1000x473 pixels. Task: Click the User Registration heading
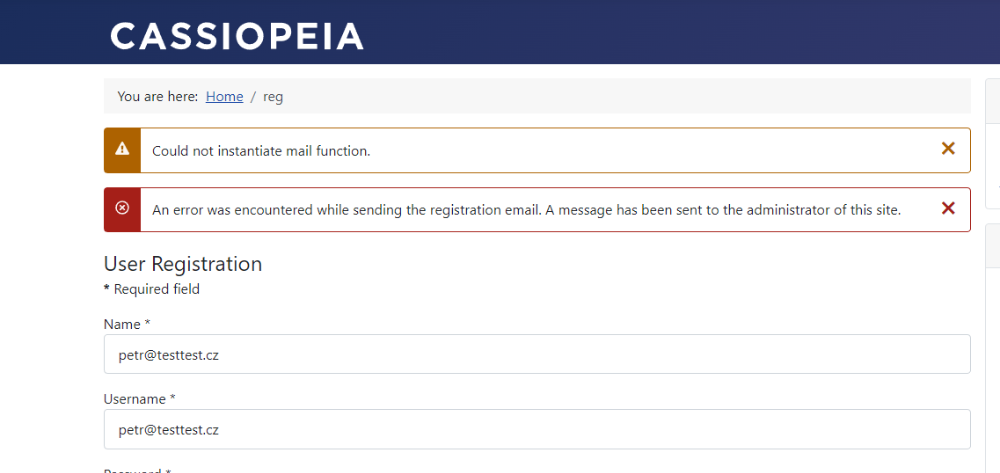click(x=182, y=264)
